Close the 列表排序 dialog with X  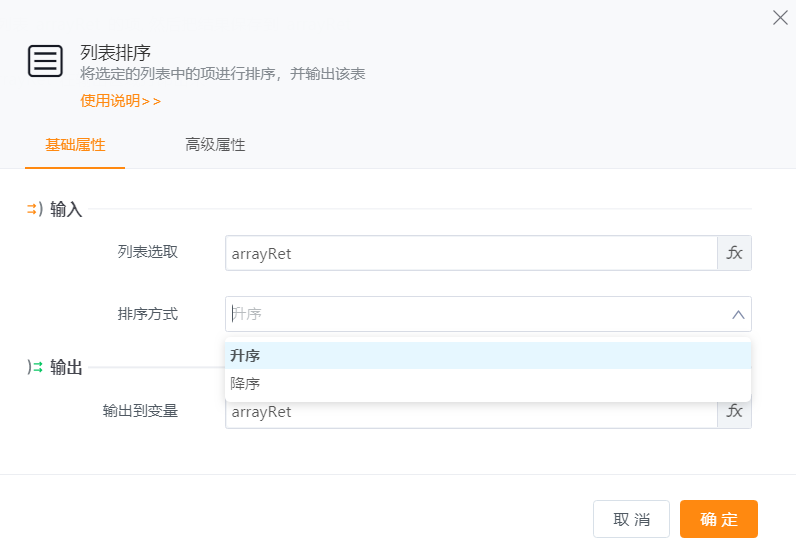point(780,18)
